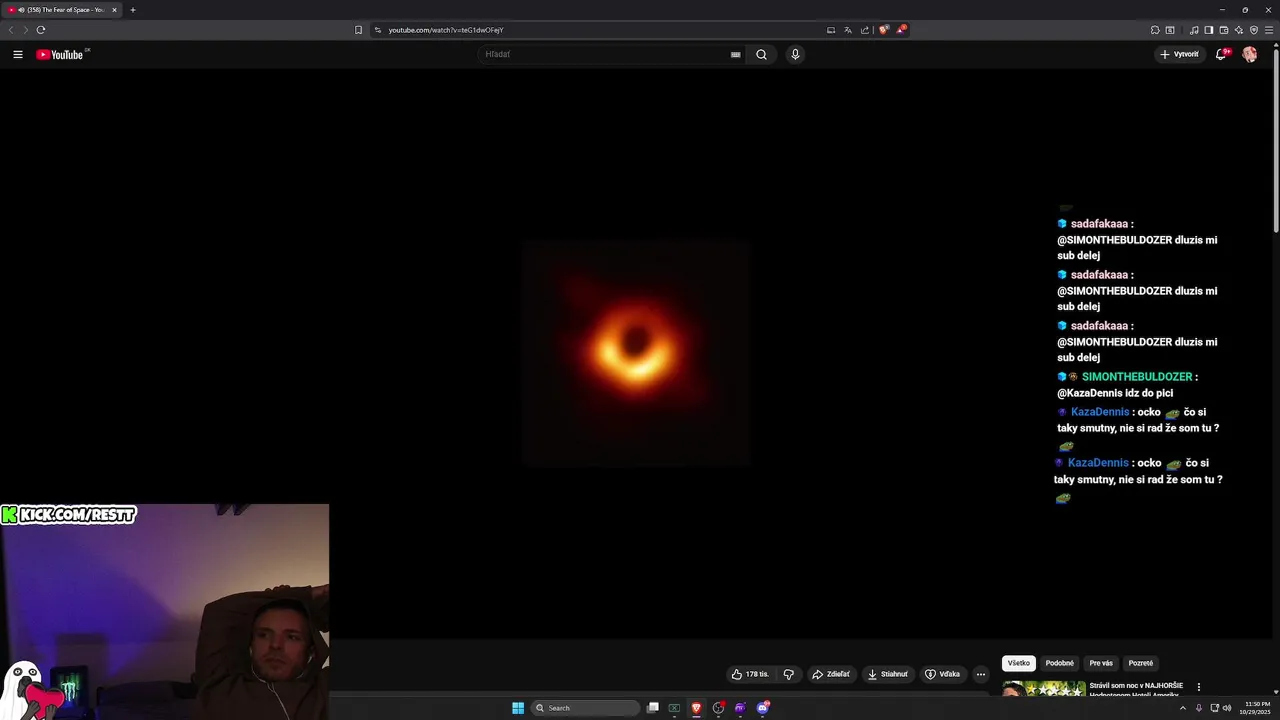Open the translate page icon
This screenshot has height=720, width=1280.
(847, 30)
